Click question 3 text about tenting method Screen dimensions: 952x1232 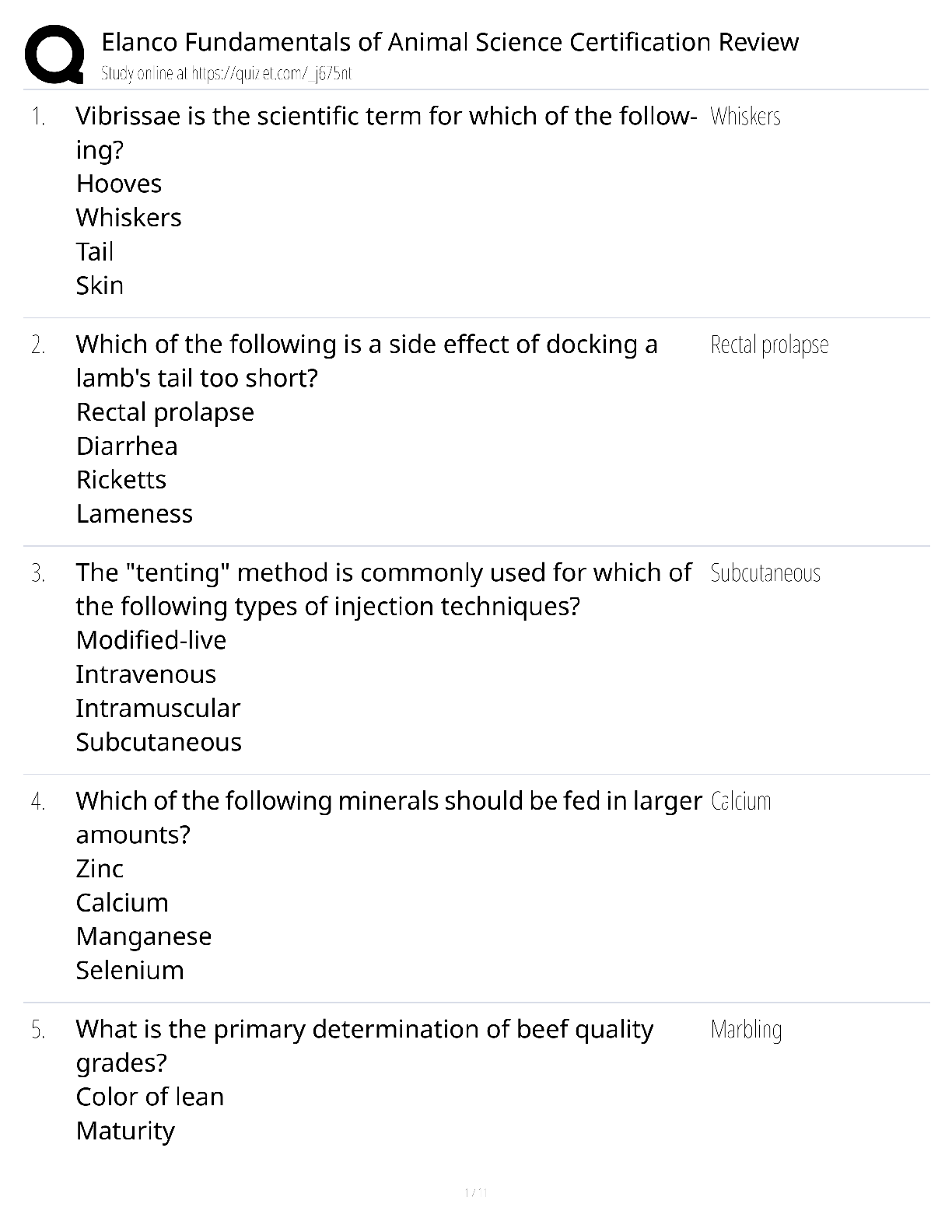click(x=383, y=590)
